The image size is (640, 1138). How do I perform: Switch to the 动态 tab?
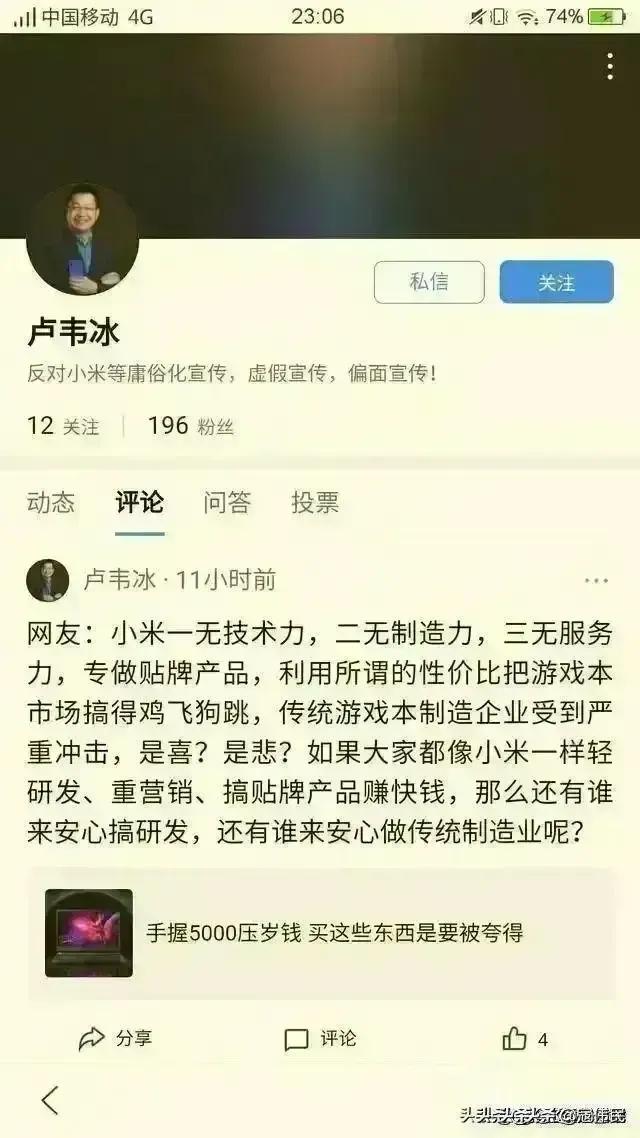(51, 502)
